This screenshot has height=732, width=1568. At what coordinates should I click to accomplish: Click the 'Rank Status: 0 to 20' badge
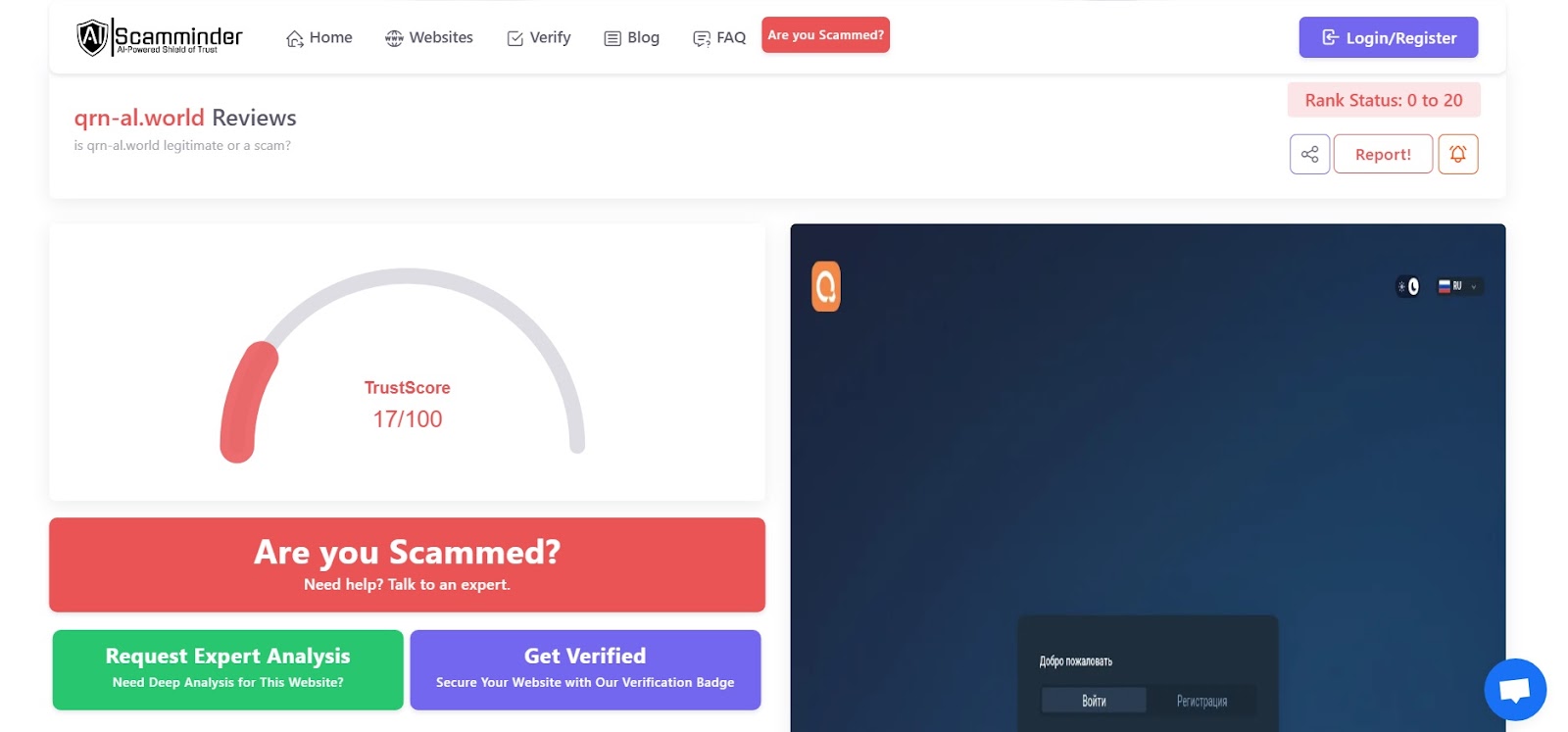[x=1383, y=100]
